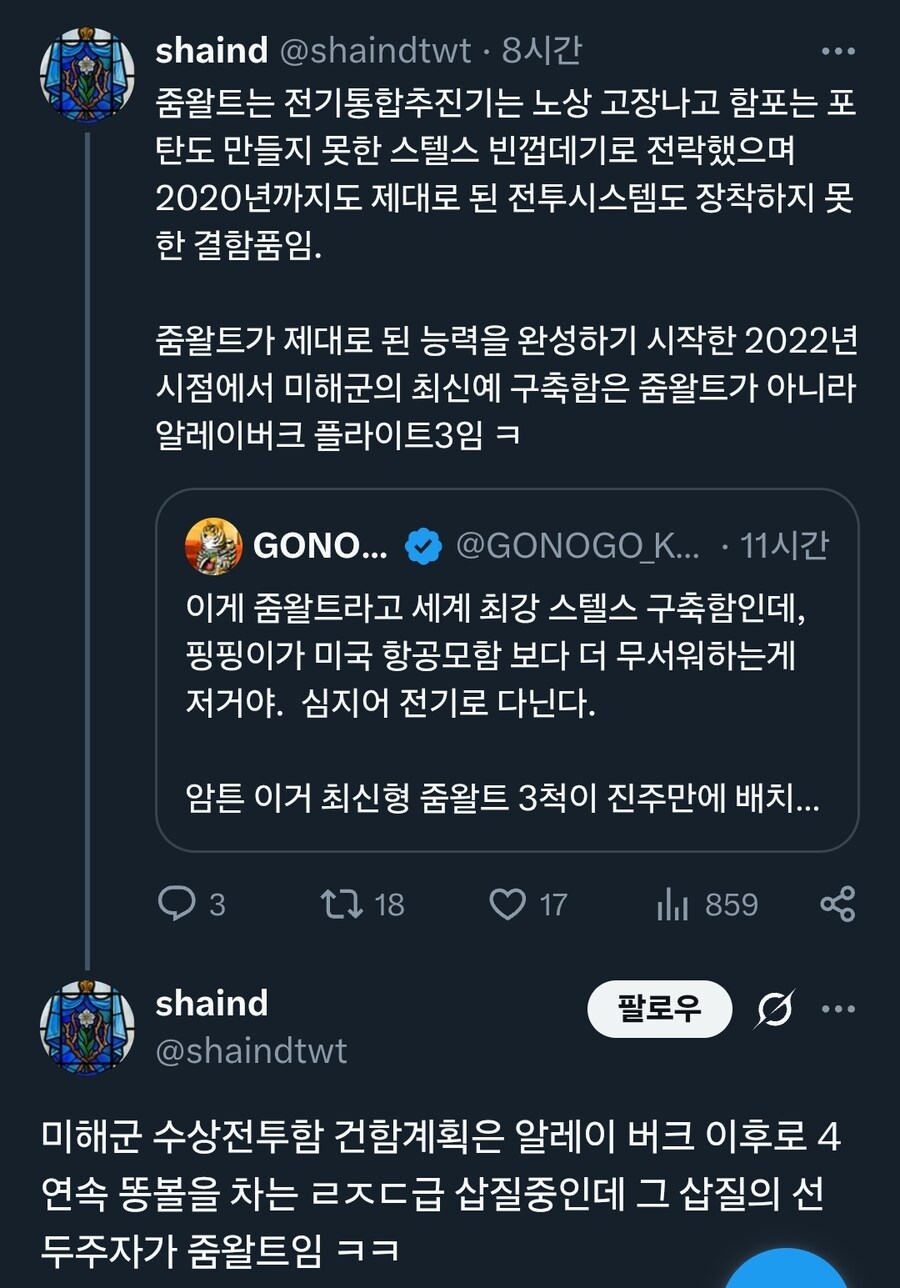Click the share icon on first tweet
This screenshot has height=1288, width=900.
837,905
